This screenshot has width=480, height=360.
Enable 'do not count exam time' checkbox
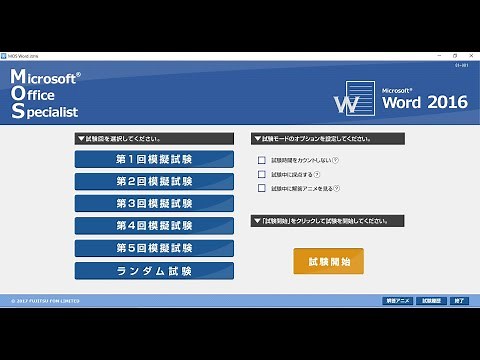[262, 160]
